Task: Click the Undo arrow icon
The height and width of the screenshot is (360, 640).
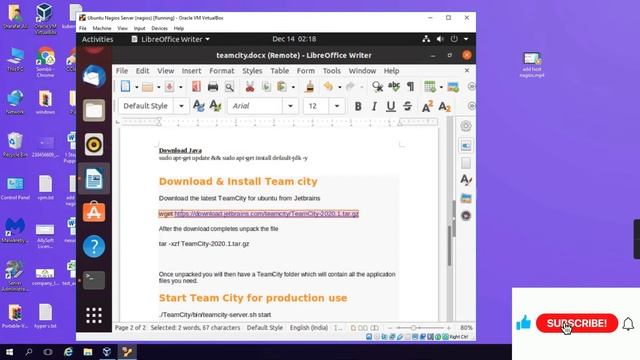Action: click(x=328, y=87)
